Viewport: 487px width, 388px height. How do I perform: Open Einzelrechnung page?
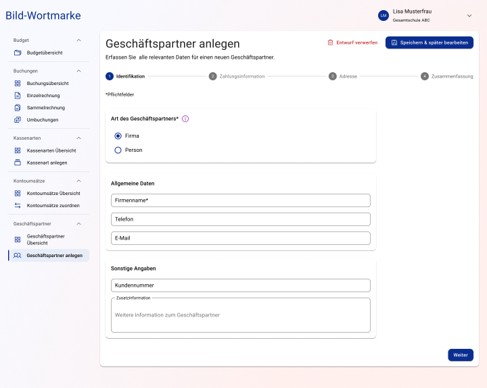coord(43,96)
